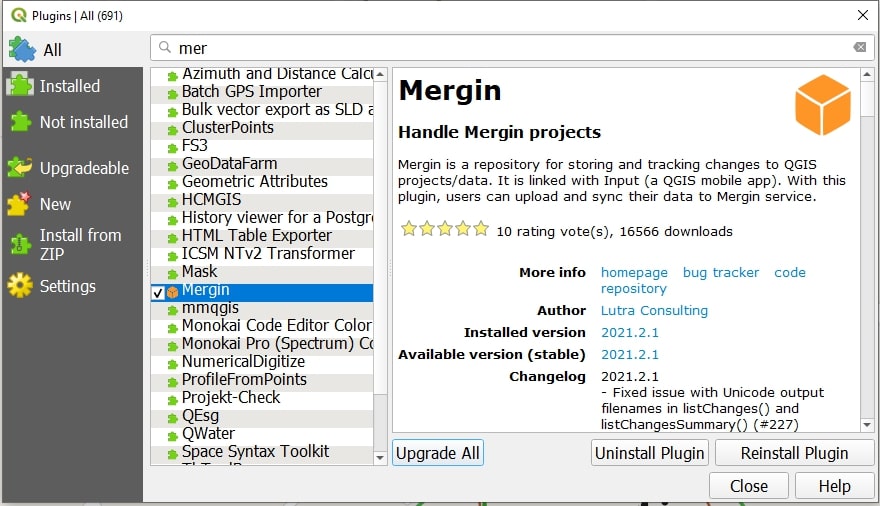Image resolution: width=880 pixels, height=506 pixels.
Task: Click the Not installed puzzle icon
Action: [20, 122]
